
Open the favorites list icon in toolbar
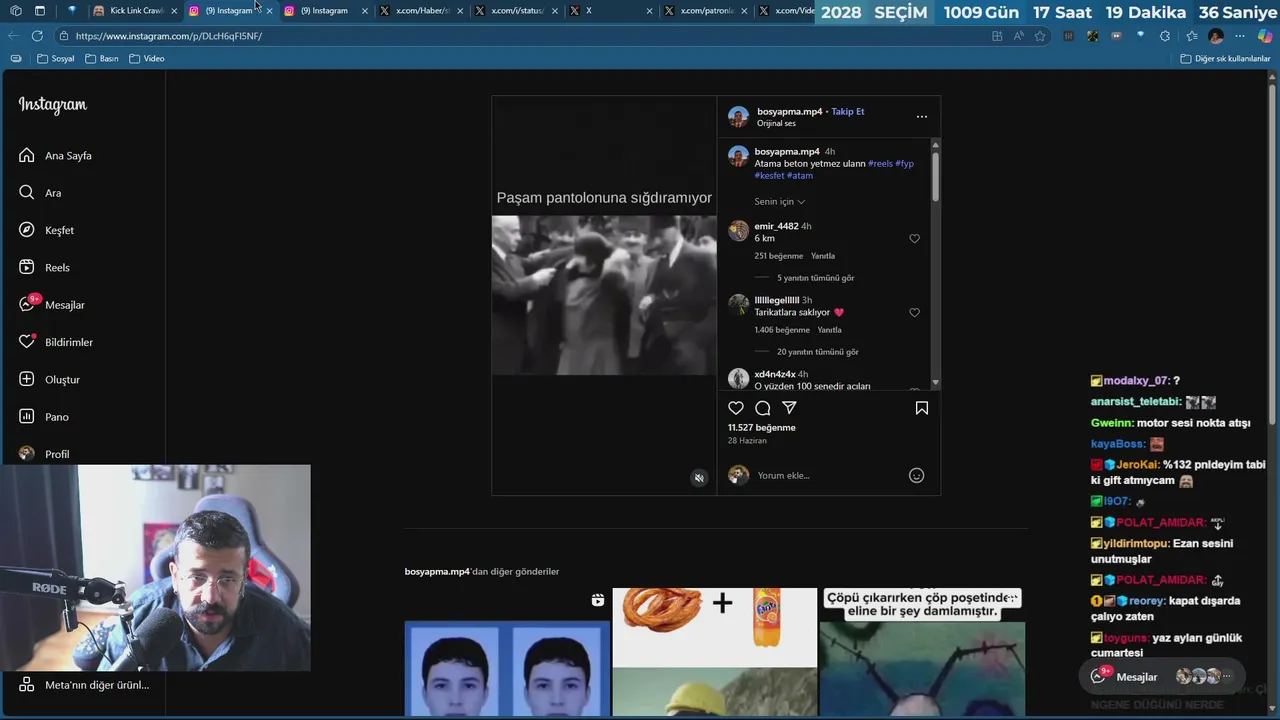click(1190, 36)
